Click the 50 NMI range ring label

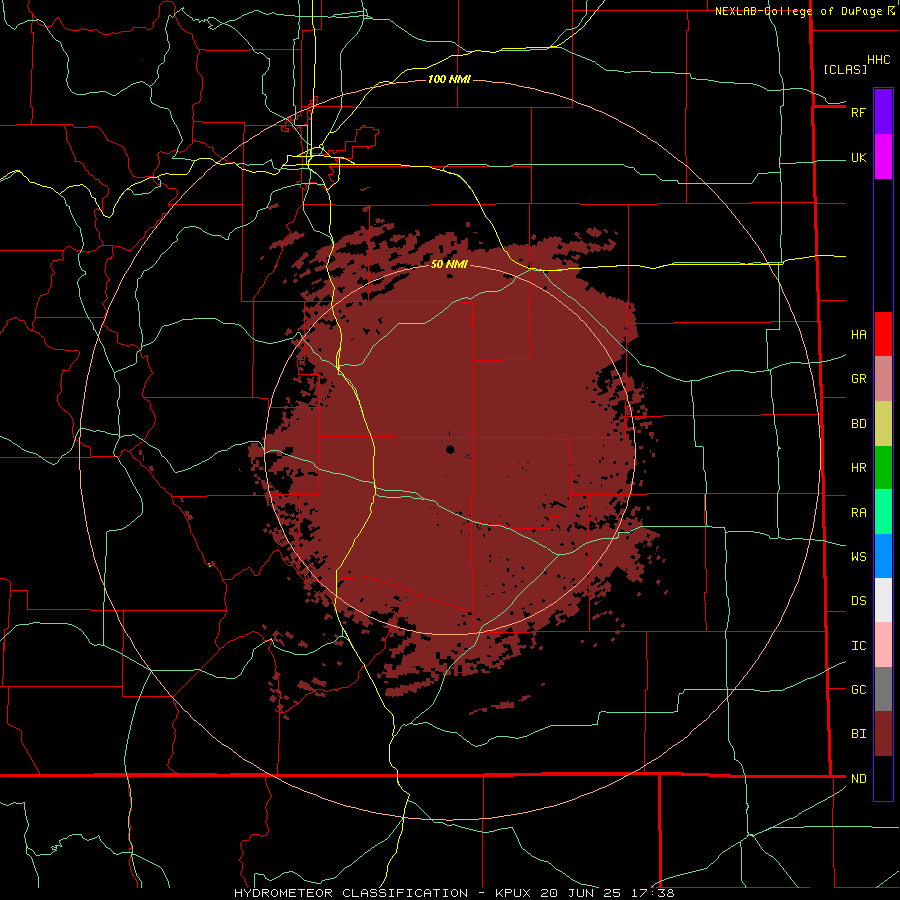pos(449,264)
